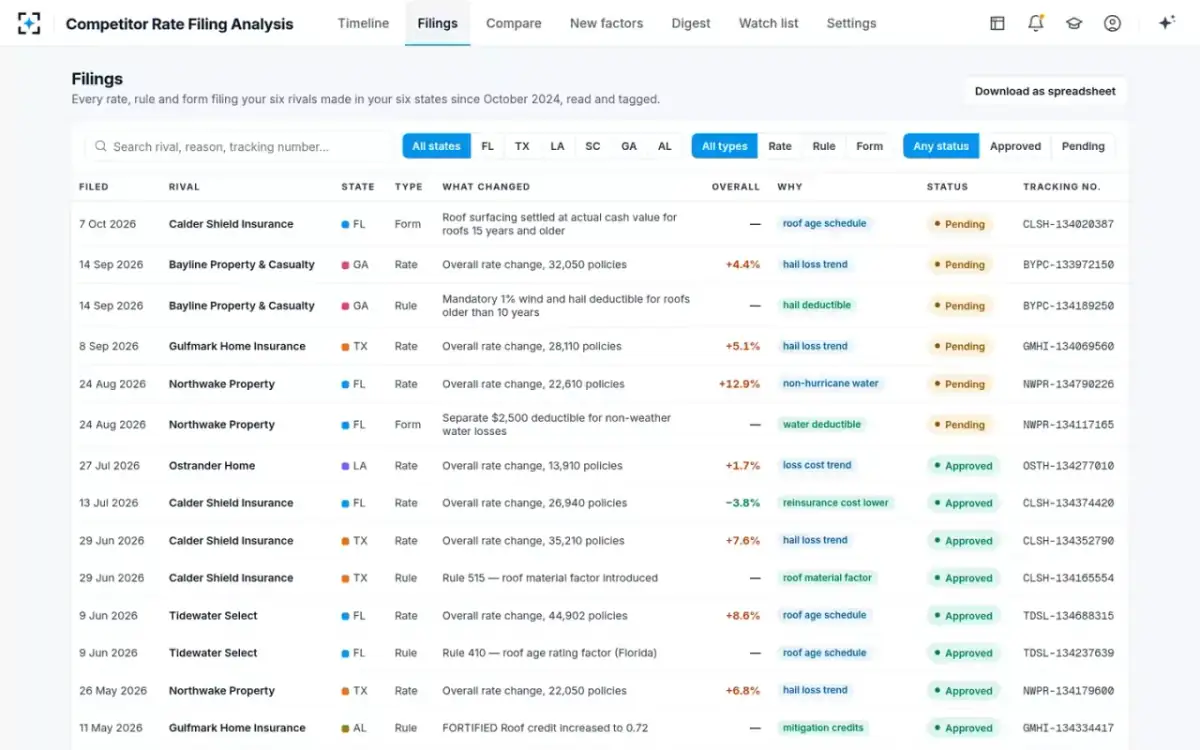Select the Any status filter

(x=941, y=146)
